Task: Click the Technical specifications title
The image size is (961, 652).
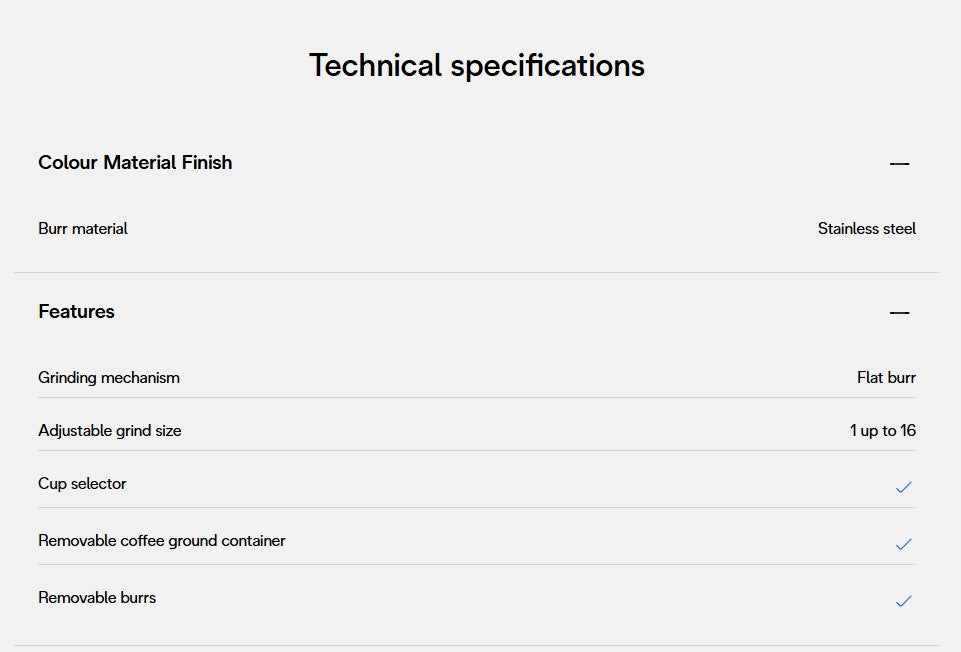Action: (477, 65)
